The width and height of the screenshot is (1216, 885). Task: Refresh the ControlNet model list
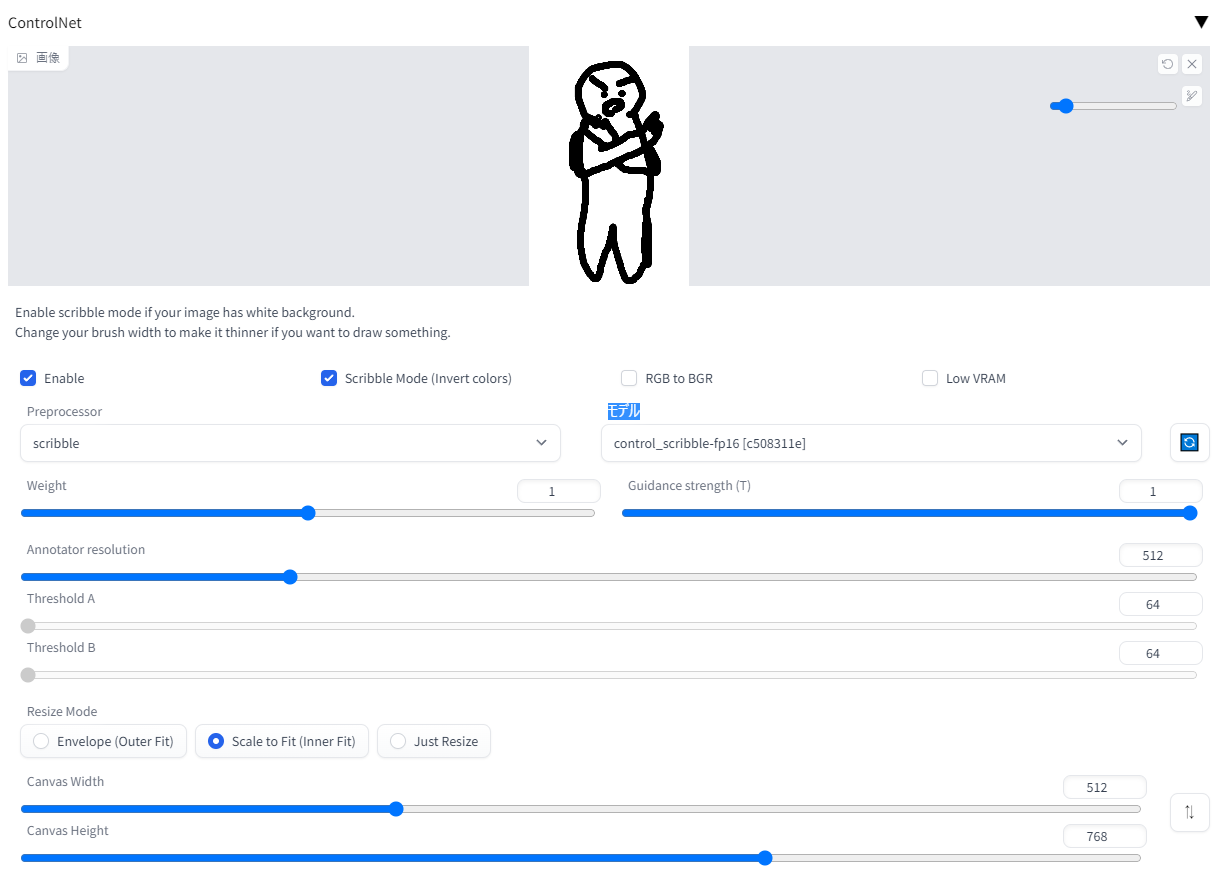click(x=1189, y=442)
